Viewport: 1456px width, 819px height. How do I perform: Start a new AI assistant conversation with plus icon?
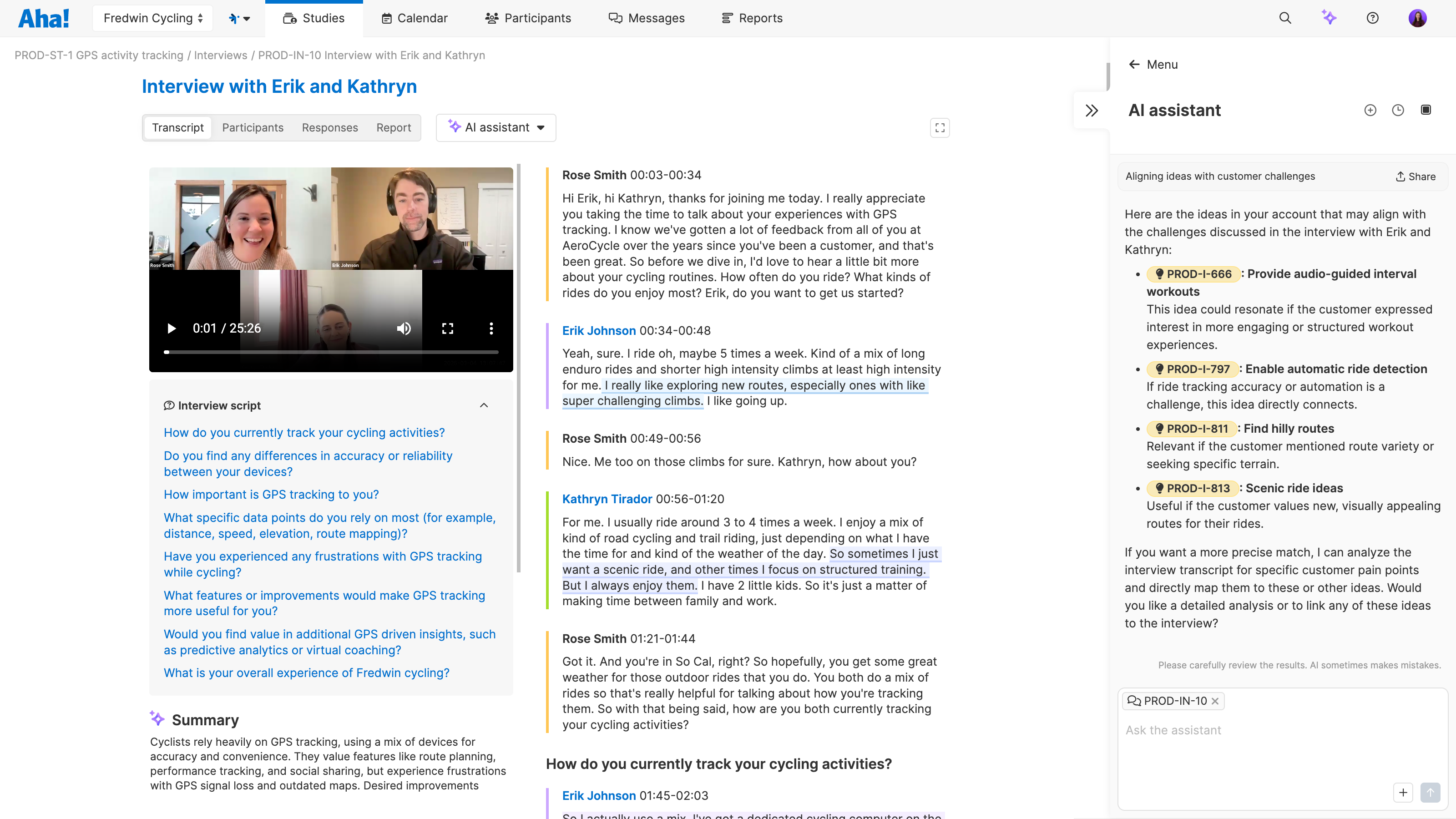[1370, 110]
